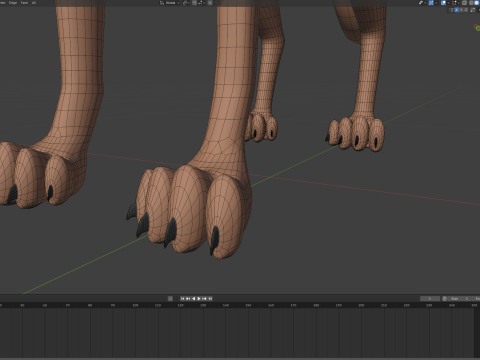Screen dimensions: 480x360
Task: Toggle viewport overlays
Action: [443, 3]
